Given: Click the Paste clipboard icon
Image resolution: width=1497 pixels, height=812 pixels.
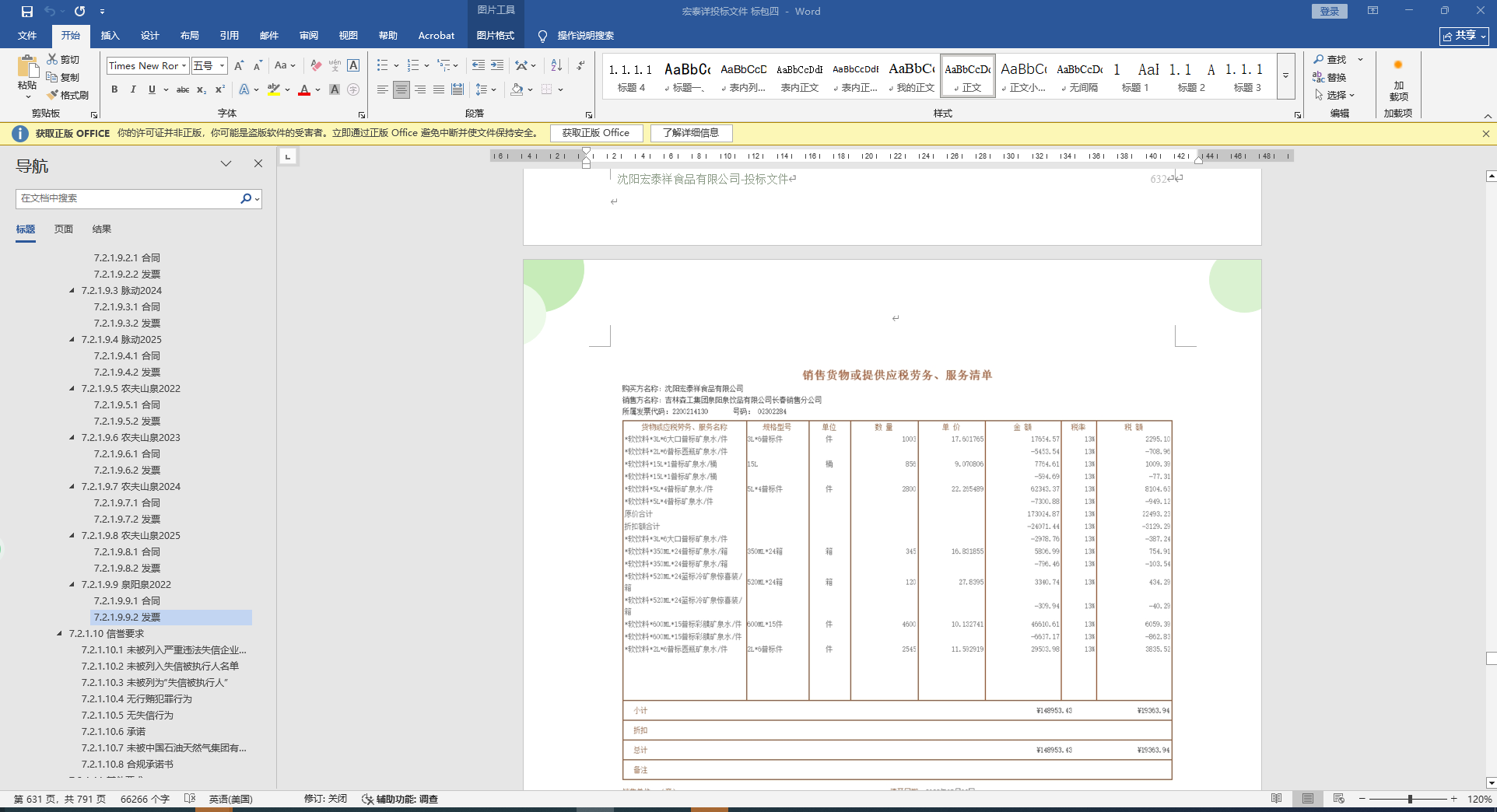Looking at the screenshot, I should point(27,68).
